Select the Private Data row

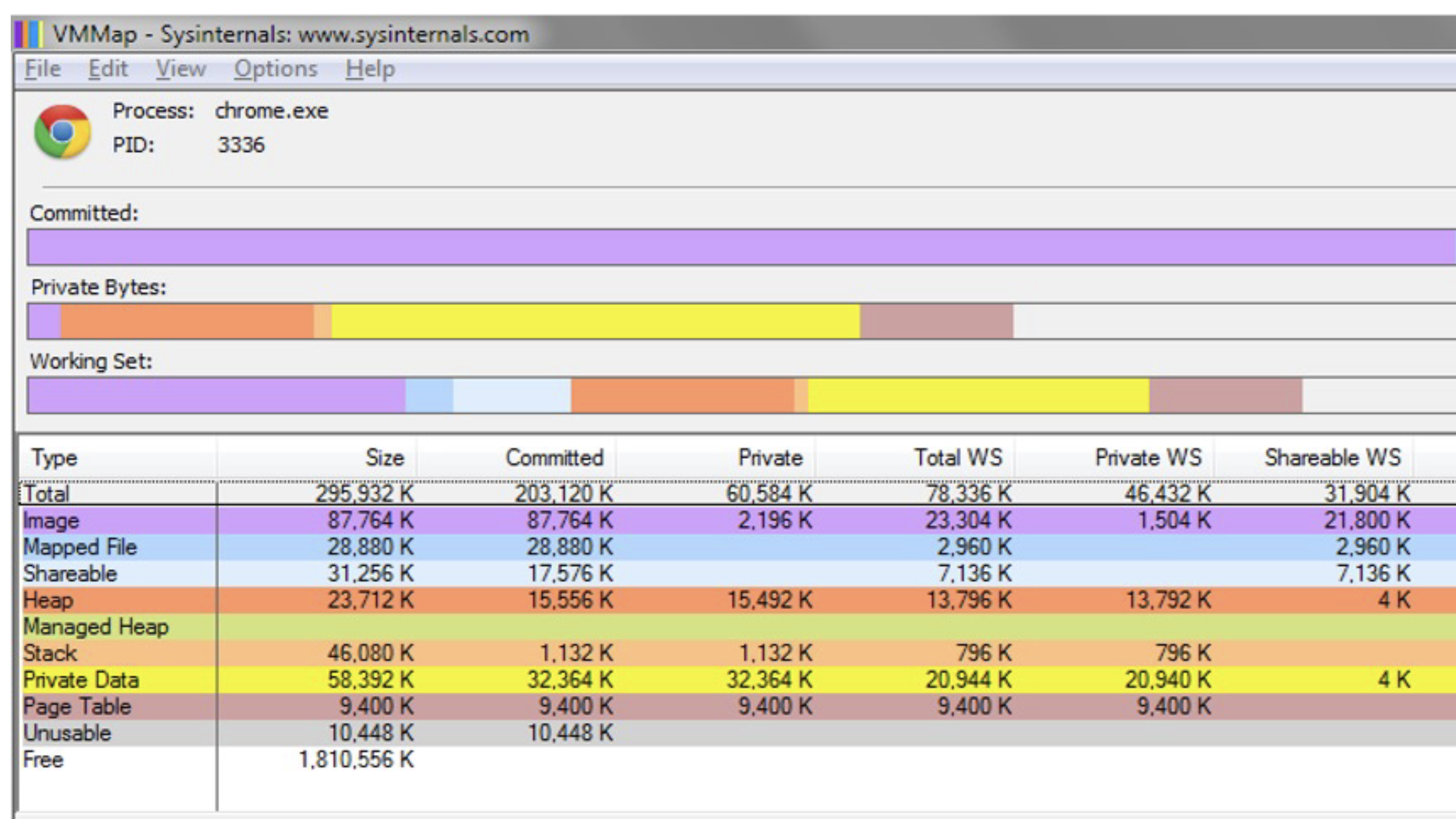tap(737, 680)
